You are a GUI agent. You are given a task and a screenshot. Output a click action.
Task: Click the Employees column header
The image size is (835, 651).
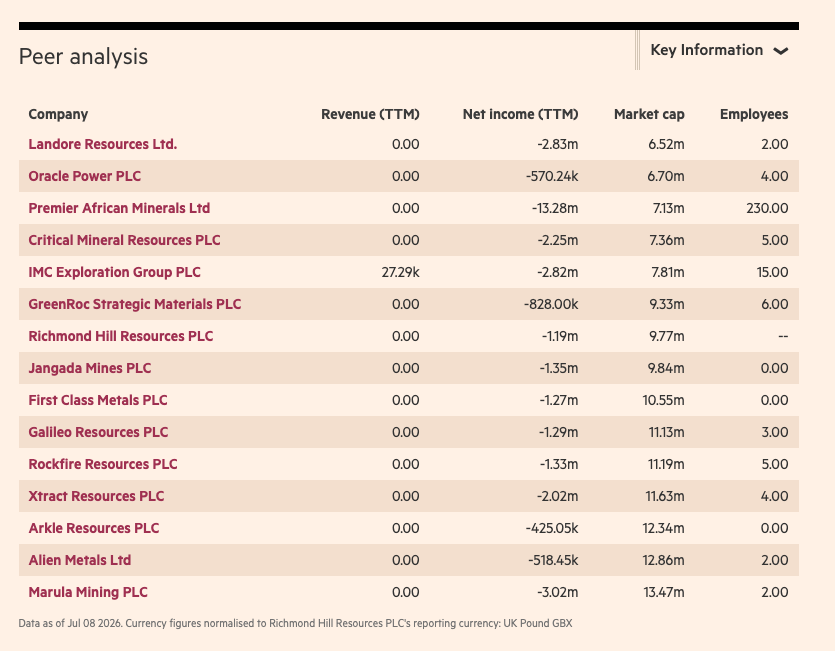[754, 114]
